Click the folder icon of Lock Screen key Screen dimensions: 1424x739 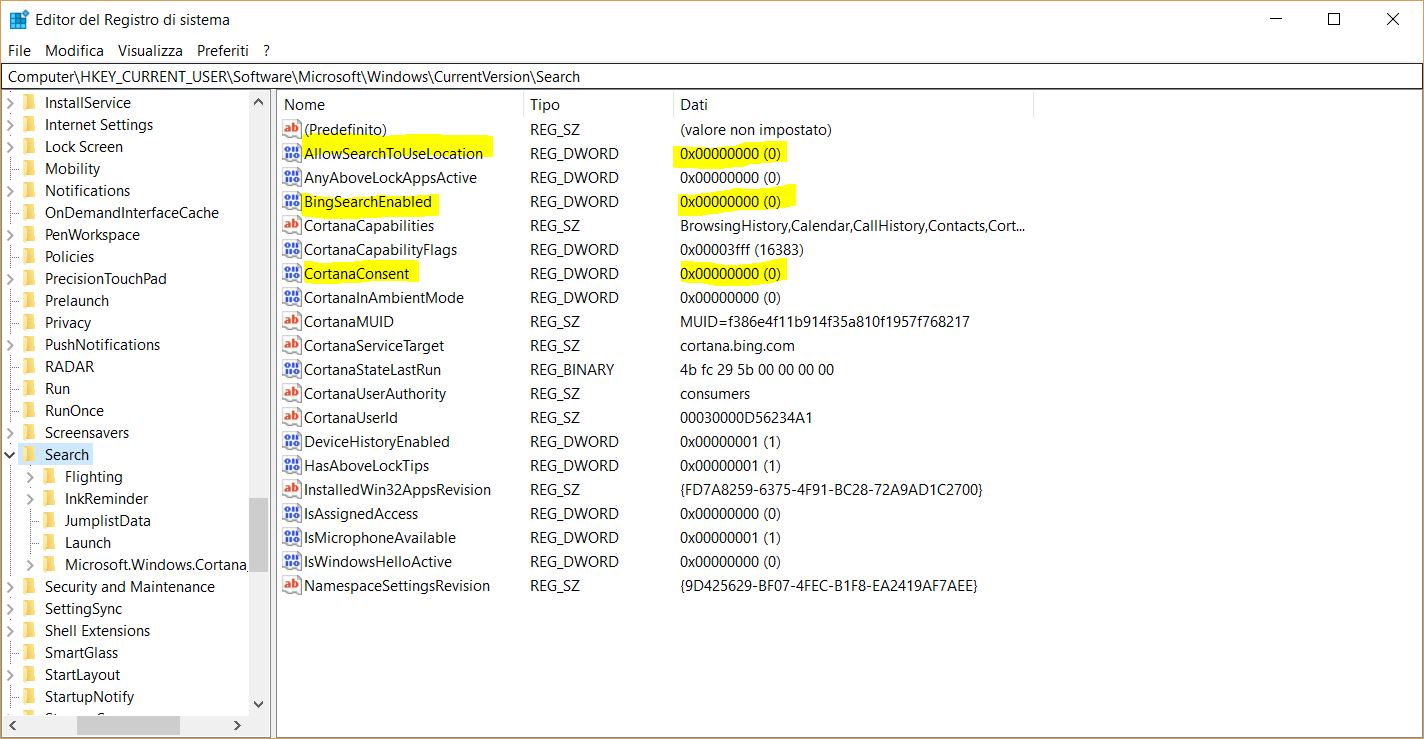point(28,146)
